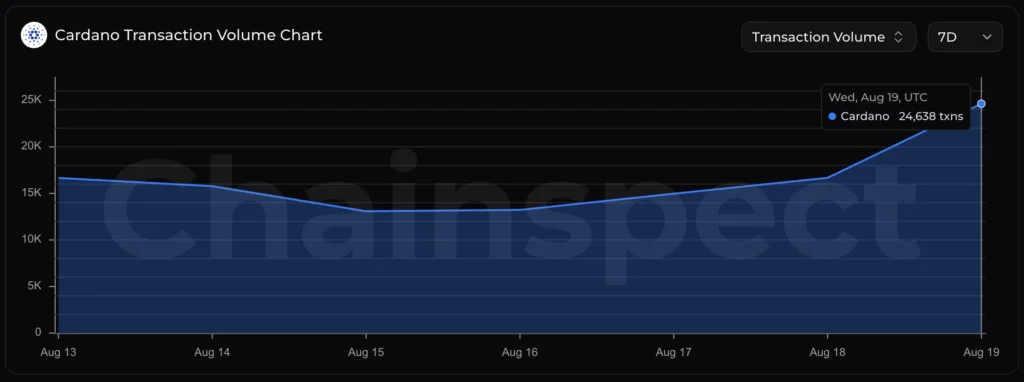
Task: Click the Aug 13 x-axis label
Action: pyautogui.click(x=59, y=352)
